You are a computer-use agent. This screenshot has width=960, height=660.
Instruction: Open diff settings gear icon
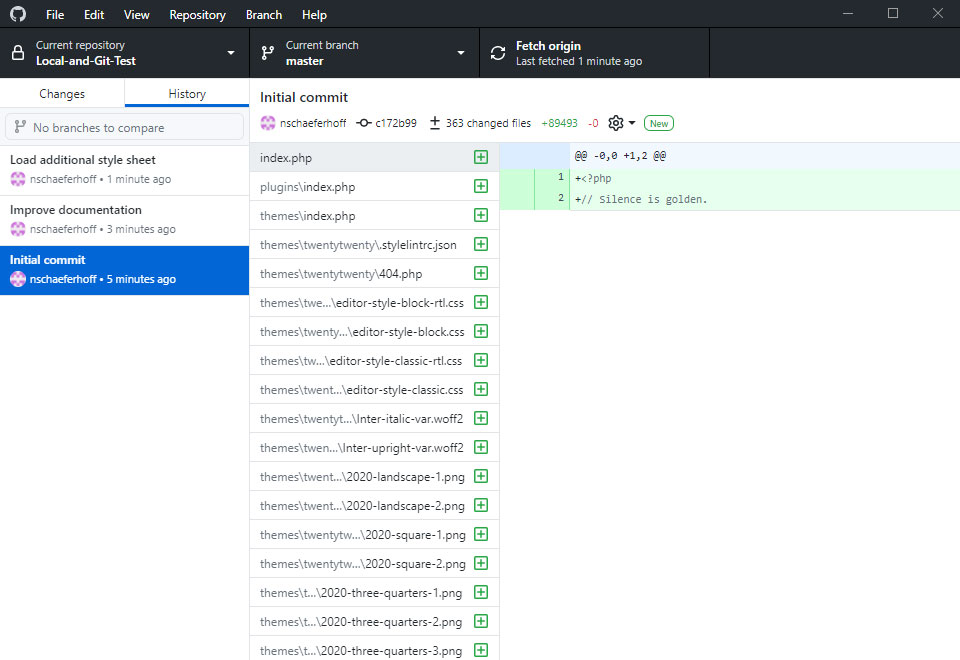615,123
